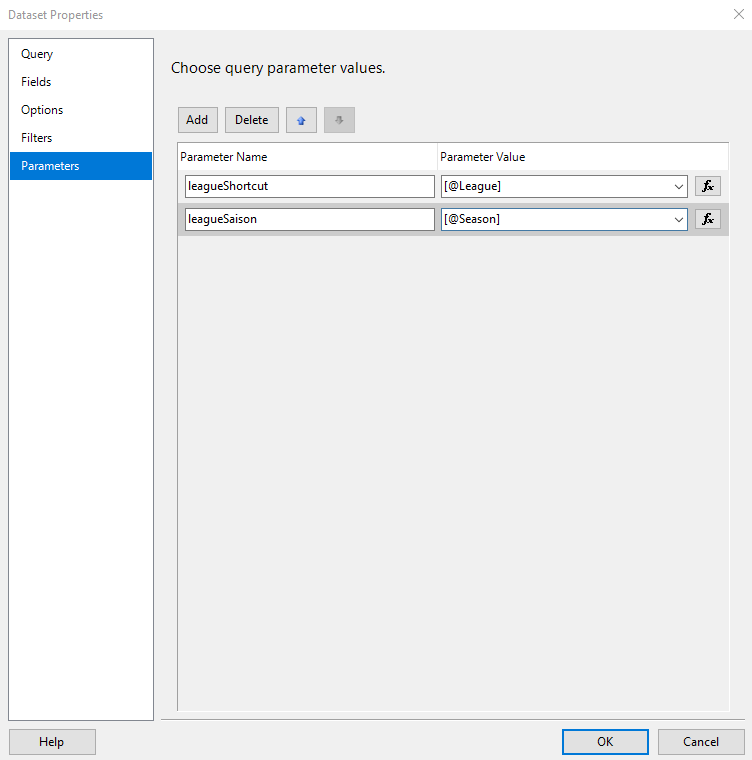Switch to the Query page
The width and height of the screenshot is (752, 760).
click(37, 54)
